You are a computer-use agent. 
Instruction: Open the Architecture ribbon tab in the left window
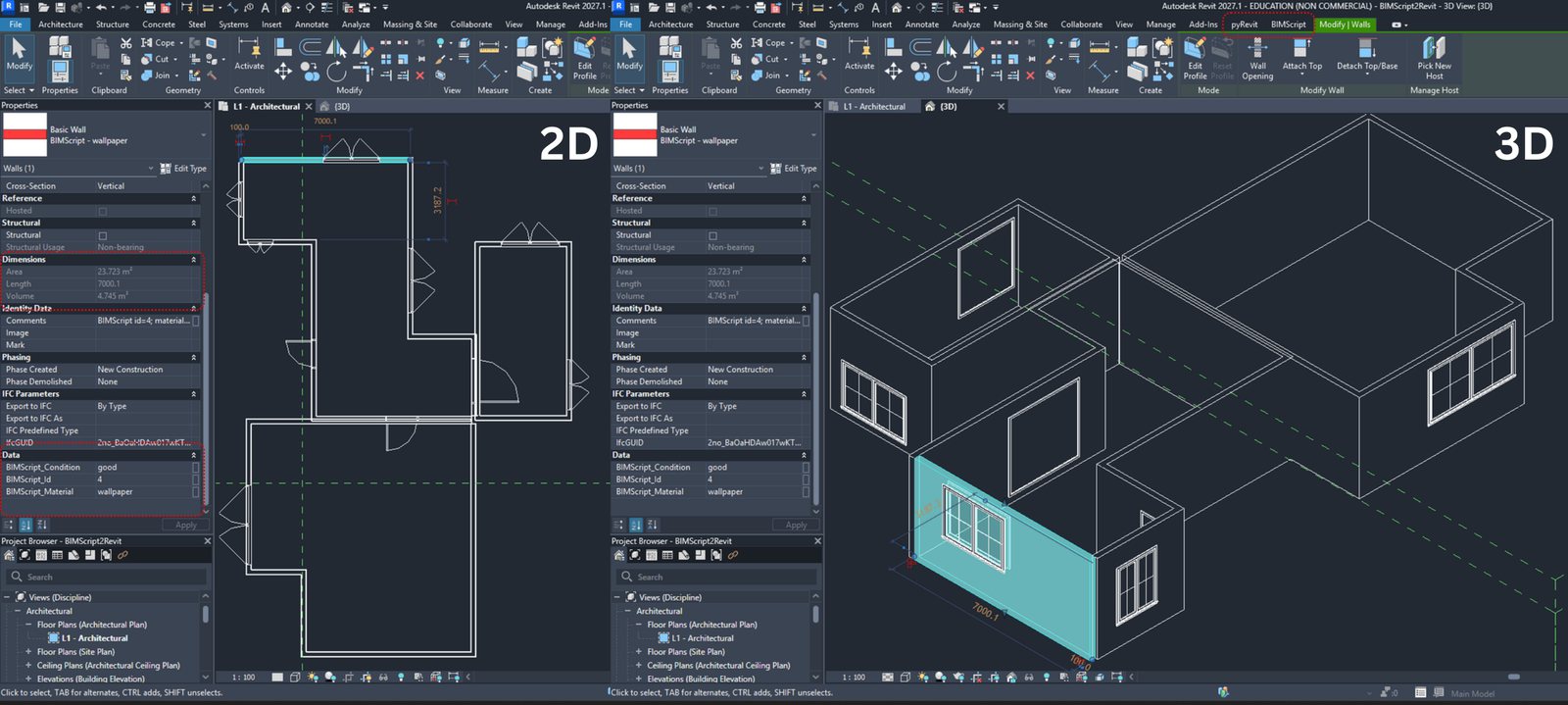(61, 25)
